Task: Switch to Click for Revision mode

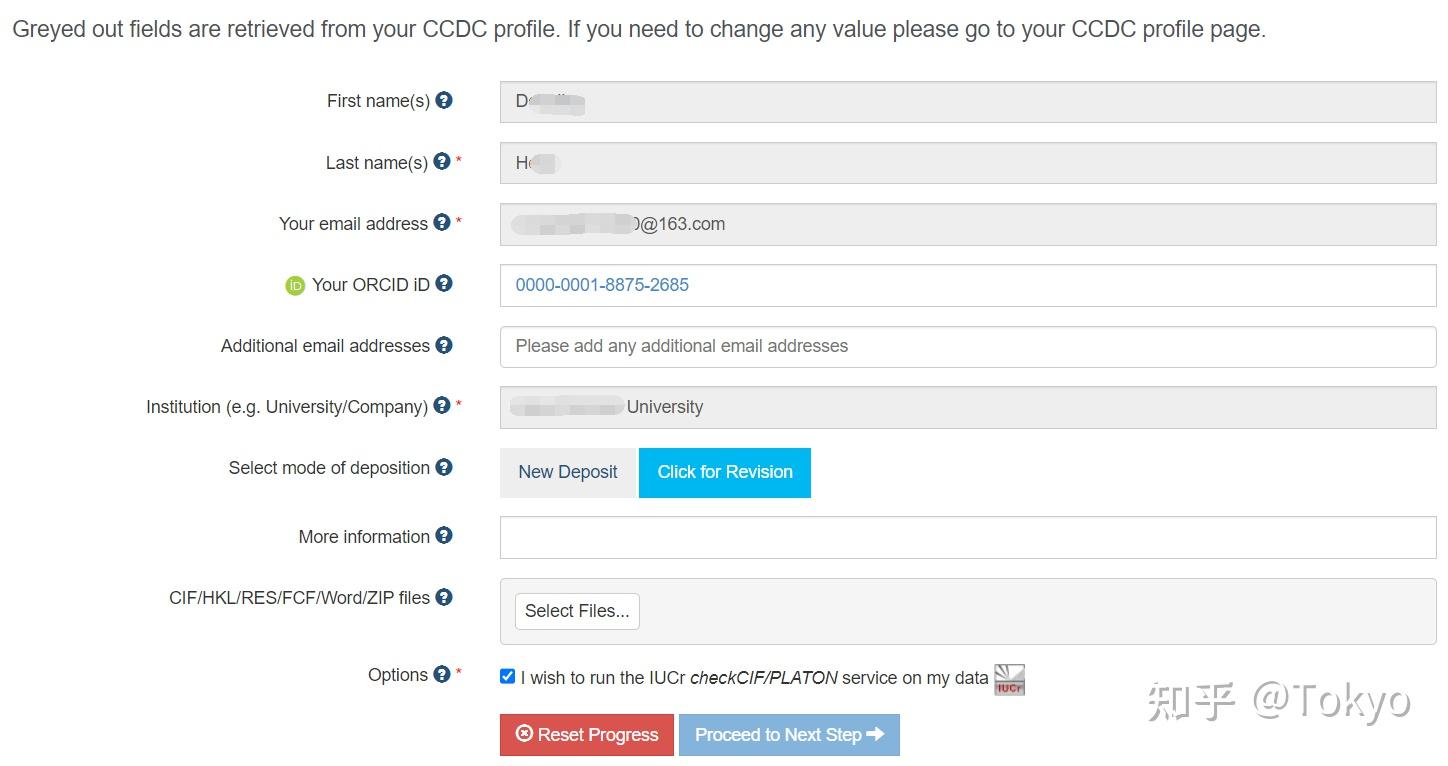Action: point(725,472)
